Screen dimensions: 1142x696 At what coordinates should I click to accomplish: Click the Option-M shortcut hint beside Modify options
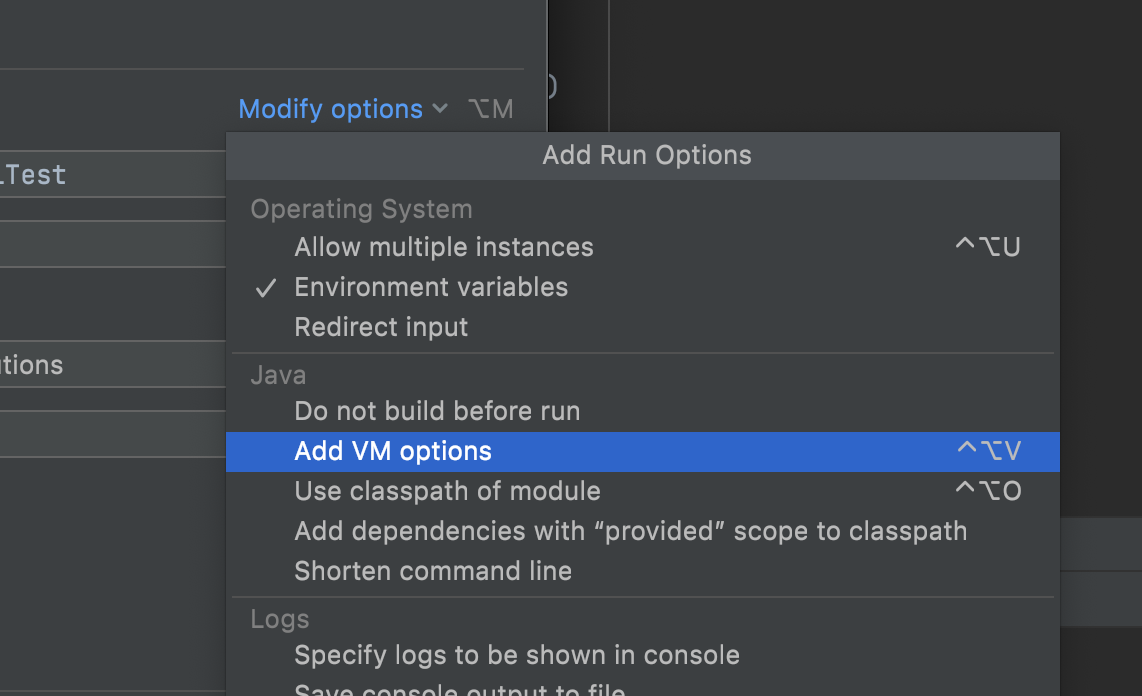point(491,109)
